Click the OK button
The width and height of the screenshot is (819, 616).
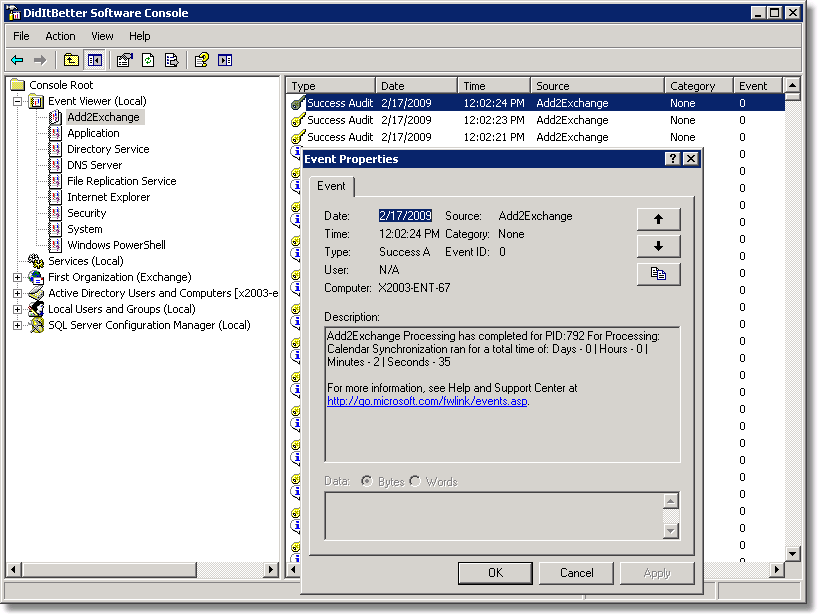[x=495, y=573]
